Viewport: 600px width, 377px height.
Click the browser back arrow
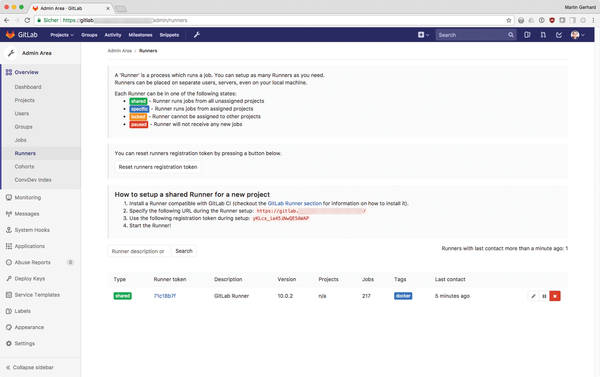pyautogui.click(x=7, y=20)
